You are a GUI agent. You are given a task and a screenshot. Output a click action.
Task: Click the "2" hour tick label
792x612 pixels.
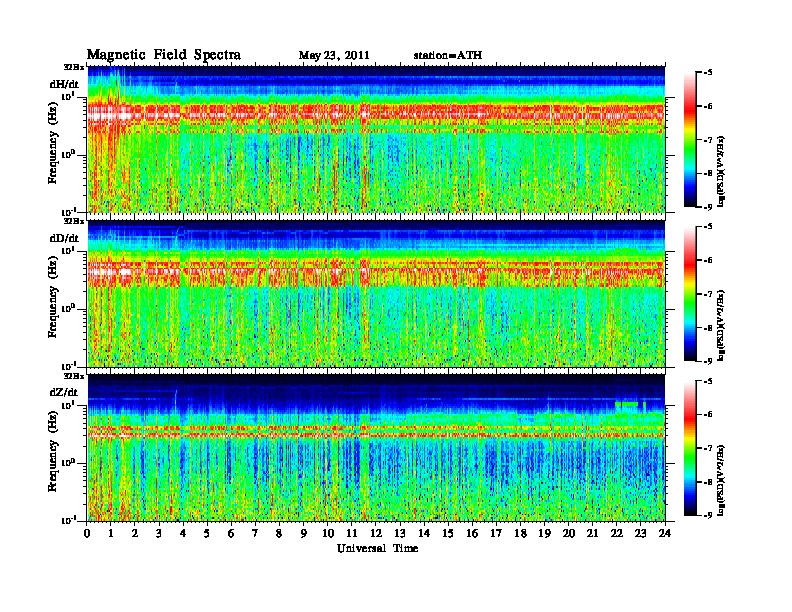[x=135, y=534]
